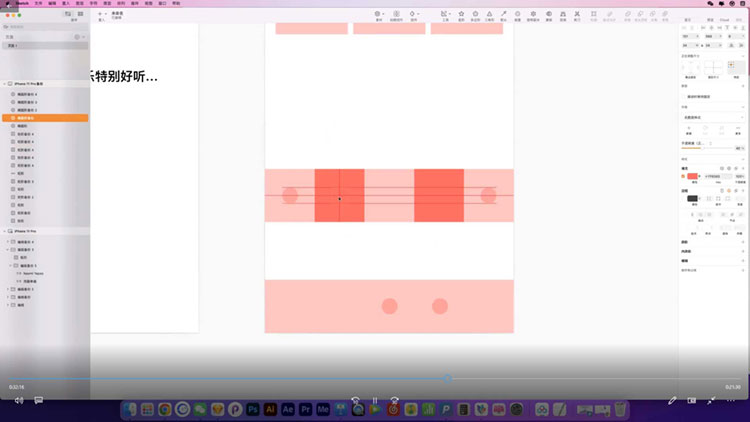
Task: Open Photoshop from the dock
Action: (x=254, y=409)
